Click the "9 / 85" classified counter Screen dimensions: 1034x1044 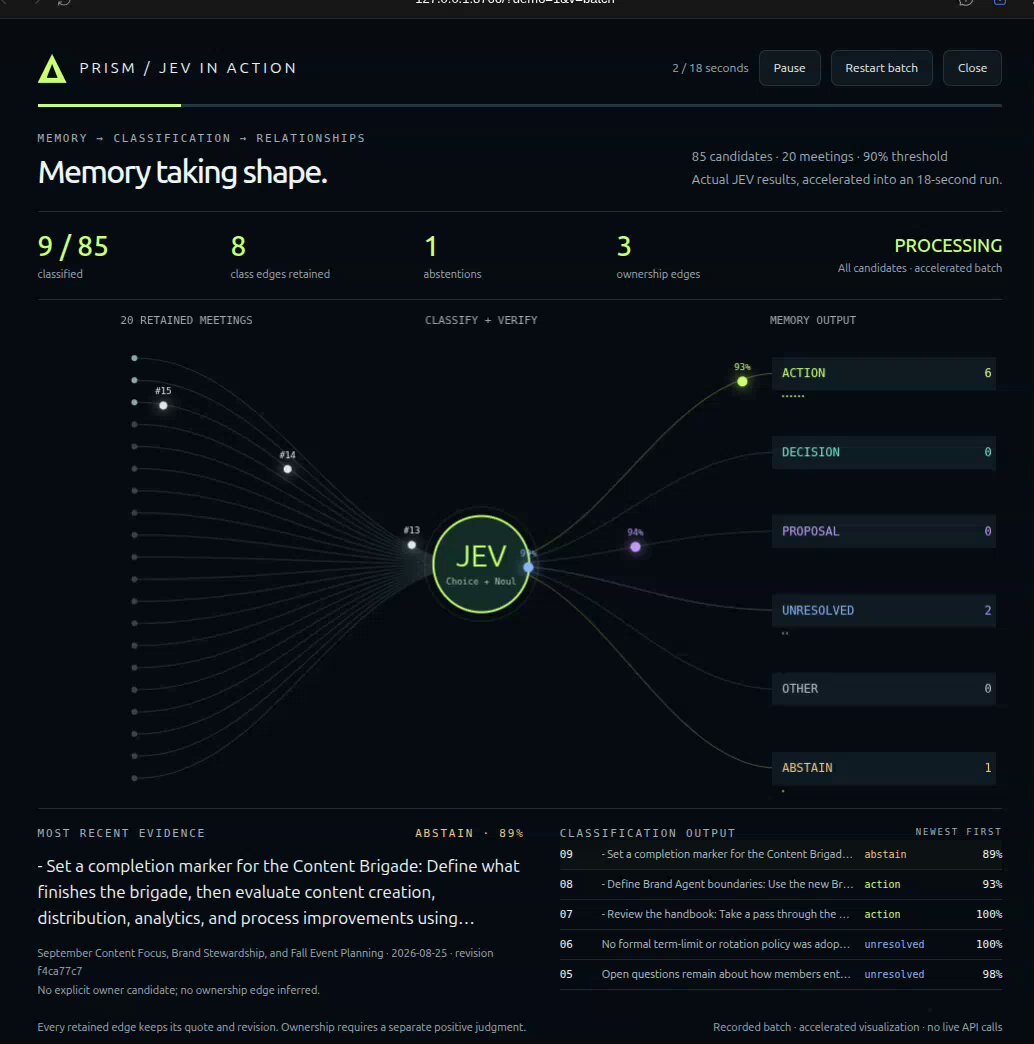[x=73, y=246]
